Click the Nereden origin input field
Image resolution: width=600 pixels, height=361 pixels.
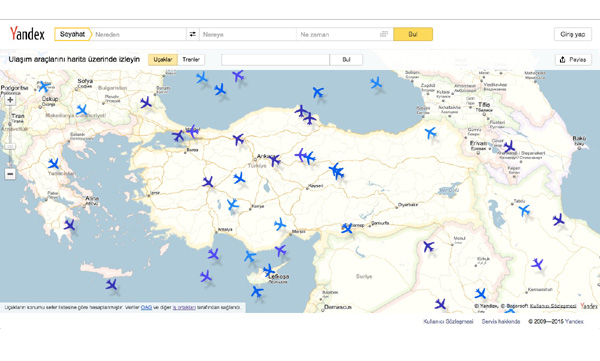pos(139,34)
